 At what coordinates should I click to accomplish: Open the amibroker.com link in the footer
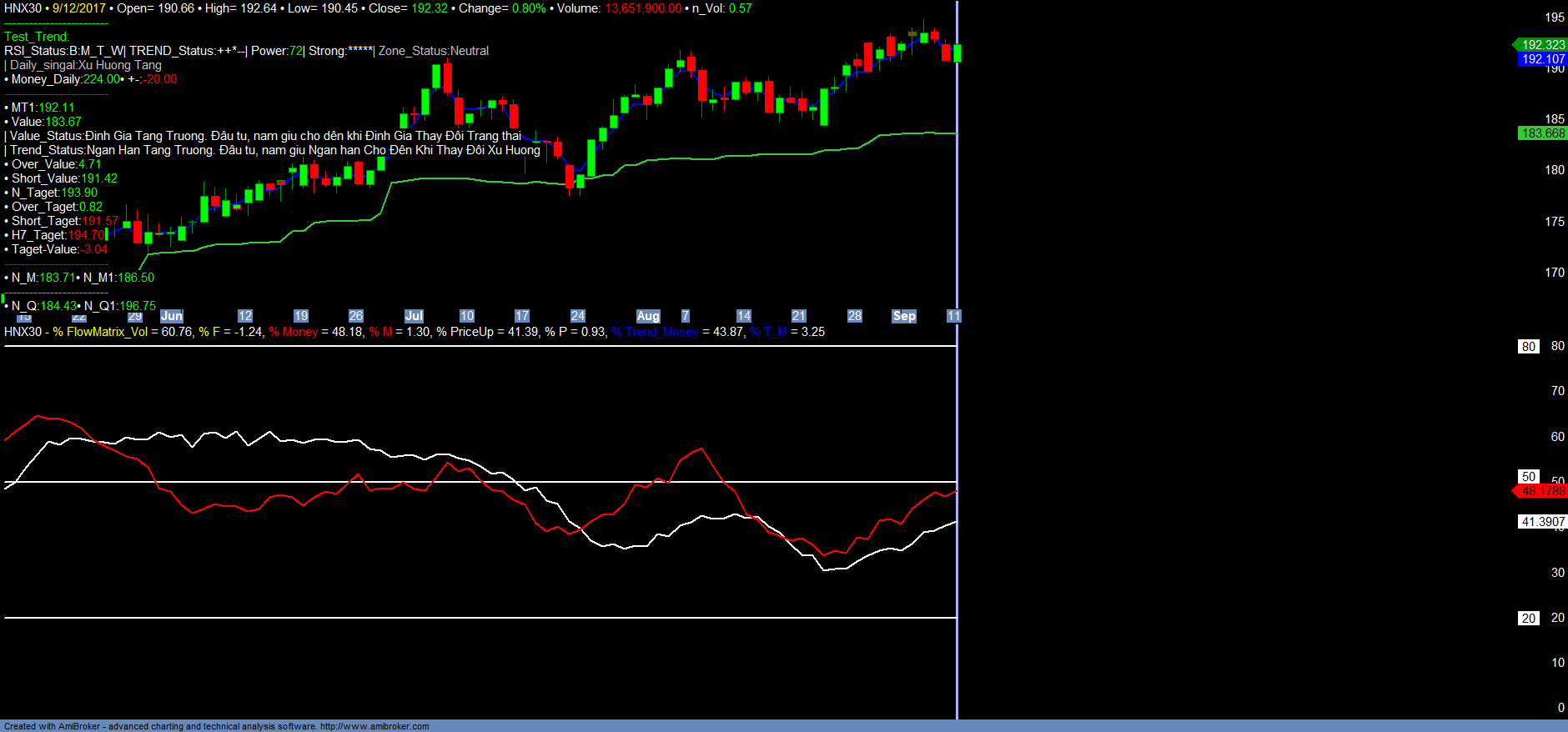click(374, 726)
